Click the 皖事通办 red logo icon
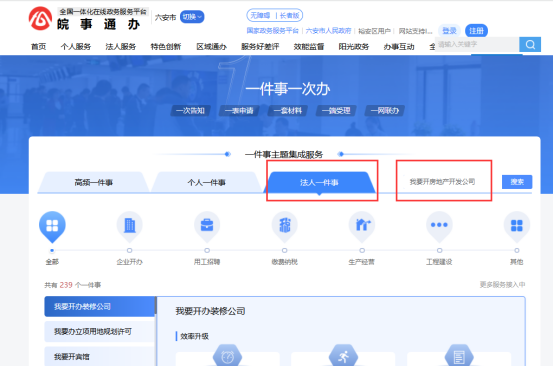Image resolution: width=553 pixels, height=367 pixels. (40, 18)
